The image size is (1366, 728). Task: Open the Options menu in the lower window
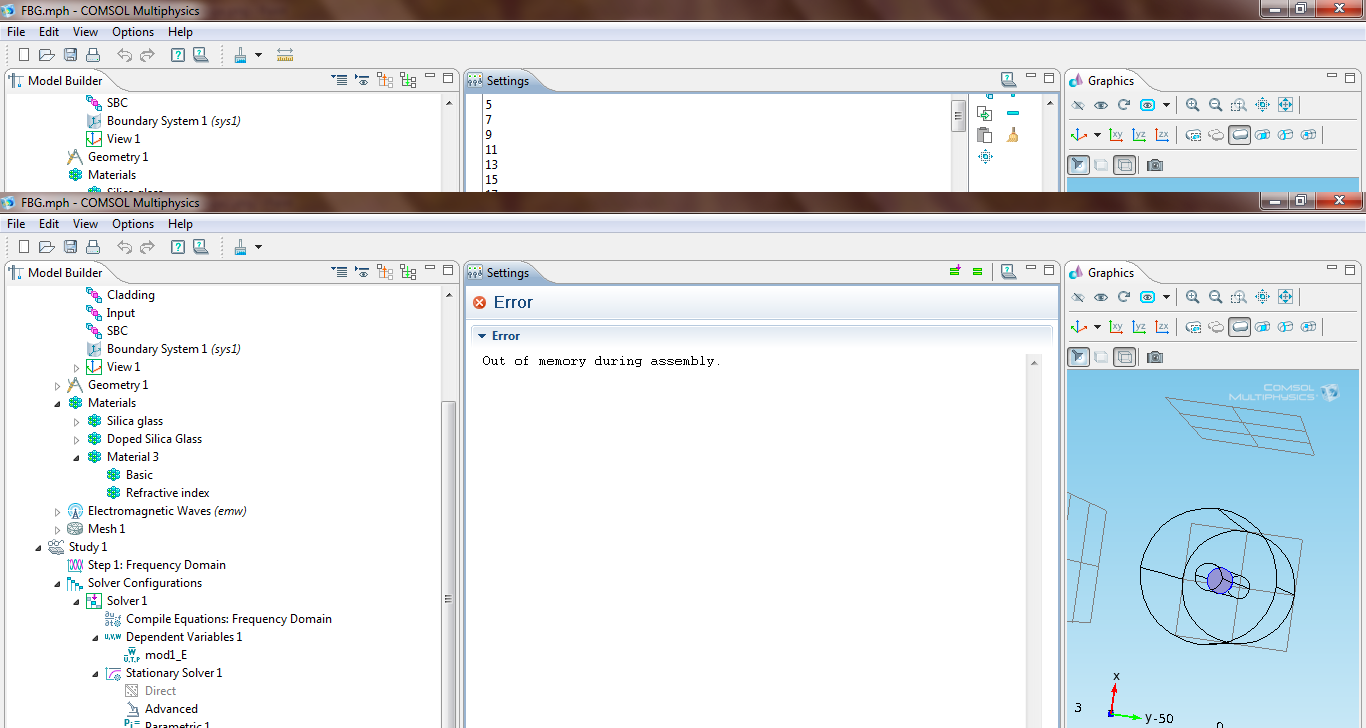click(132, 224)
